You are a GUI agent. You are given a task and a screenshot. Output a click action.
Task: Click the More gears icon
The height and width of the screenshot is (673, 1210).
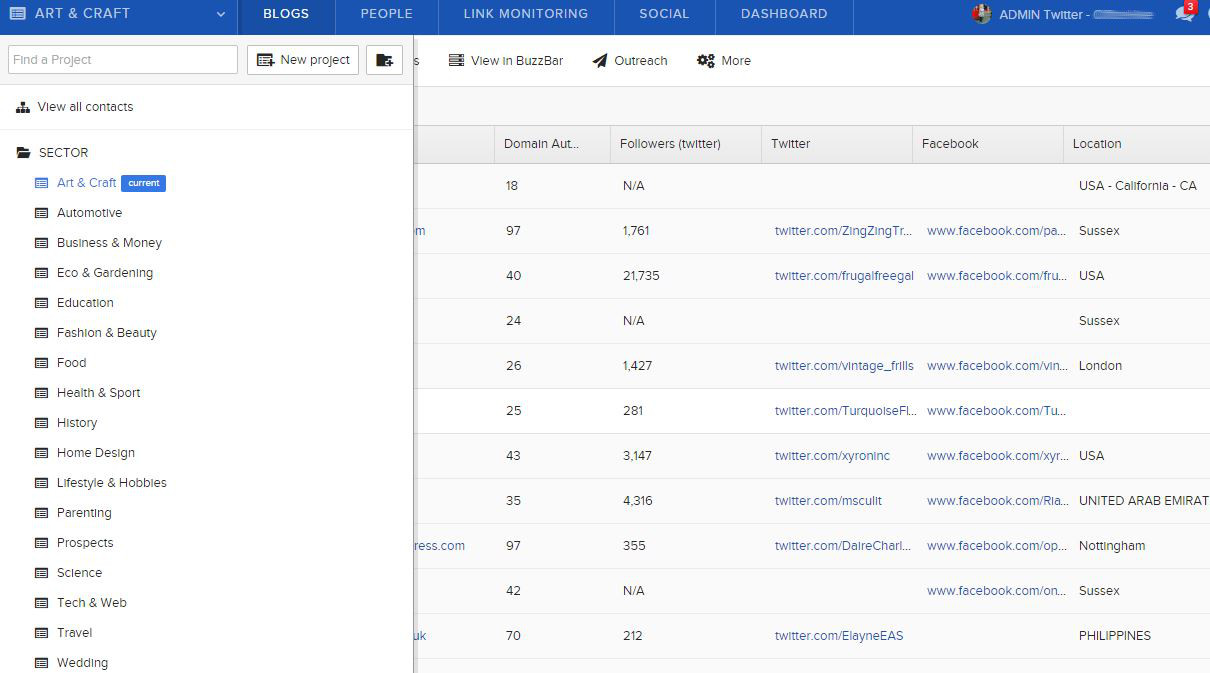pos(705,61)
